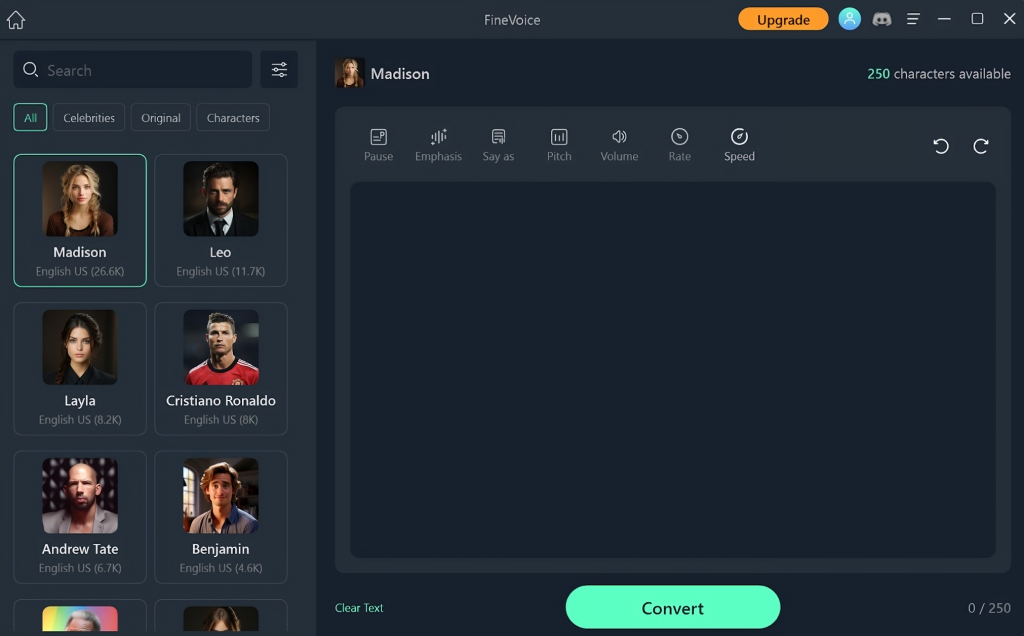Switch to the Characters tab
Image resolution: width=1024 pixels, height=636 pixels.
(233, 118)
